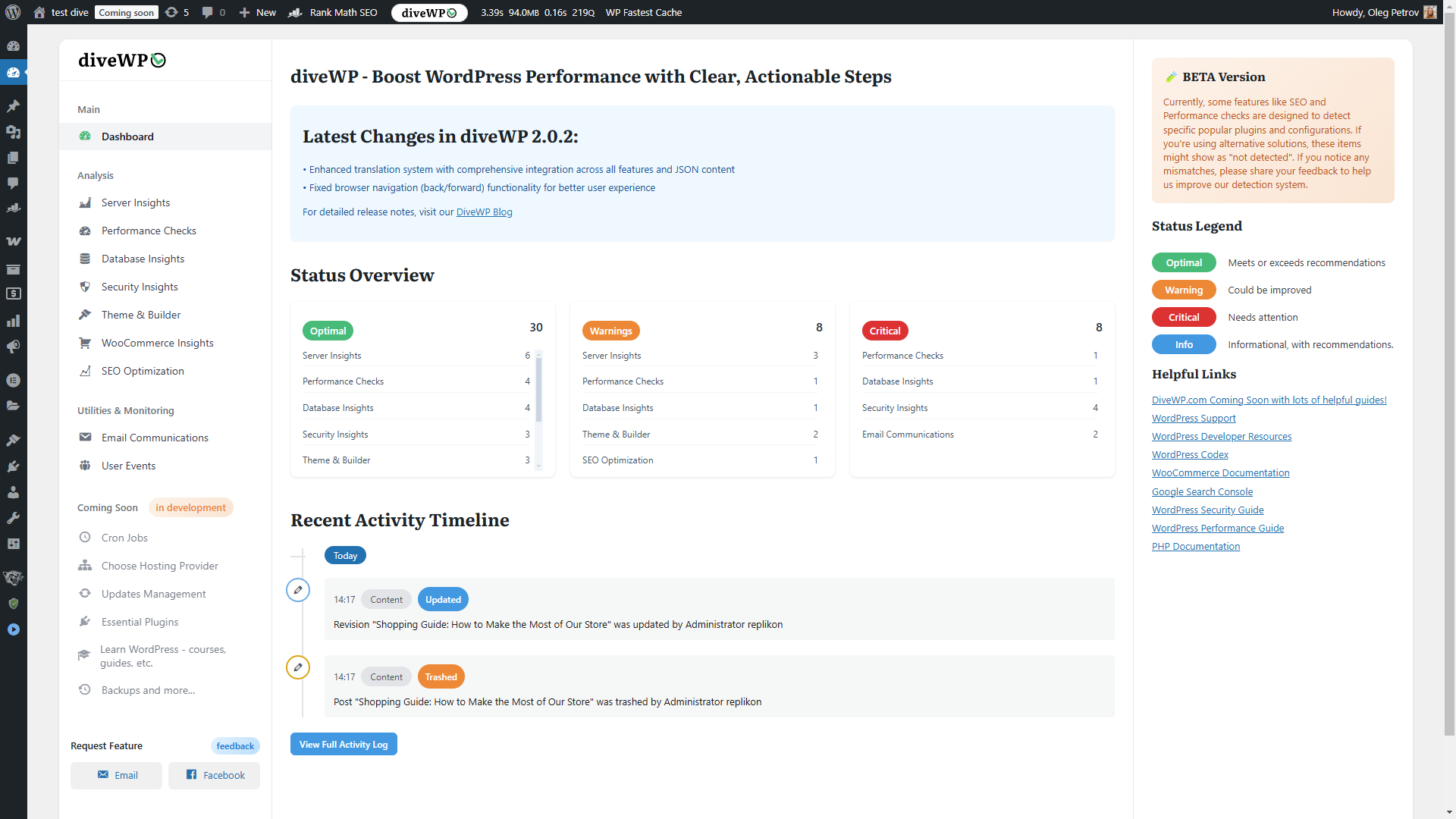Open the WooCommerce Documentation link

pyautogui.click(x=1220, y=473)
